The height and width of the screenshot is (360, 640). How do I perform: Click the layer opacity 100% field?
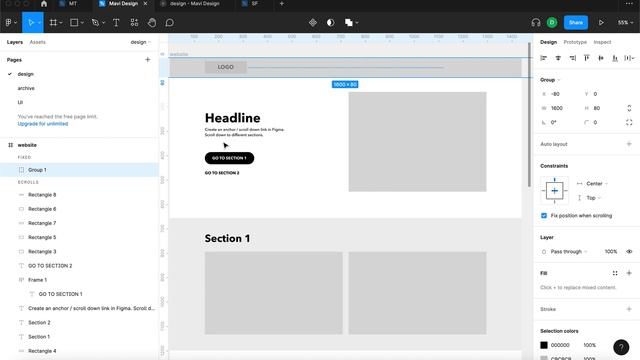click(x=611, y=251)
